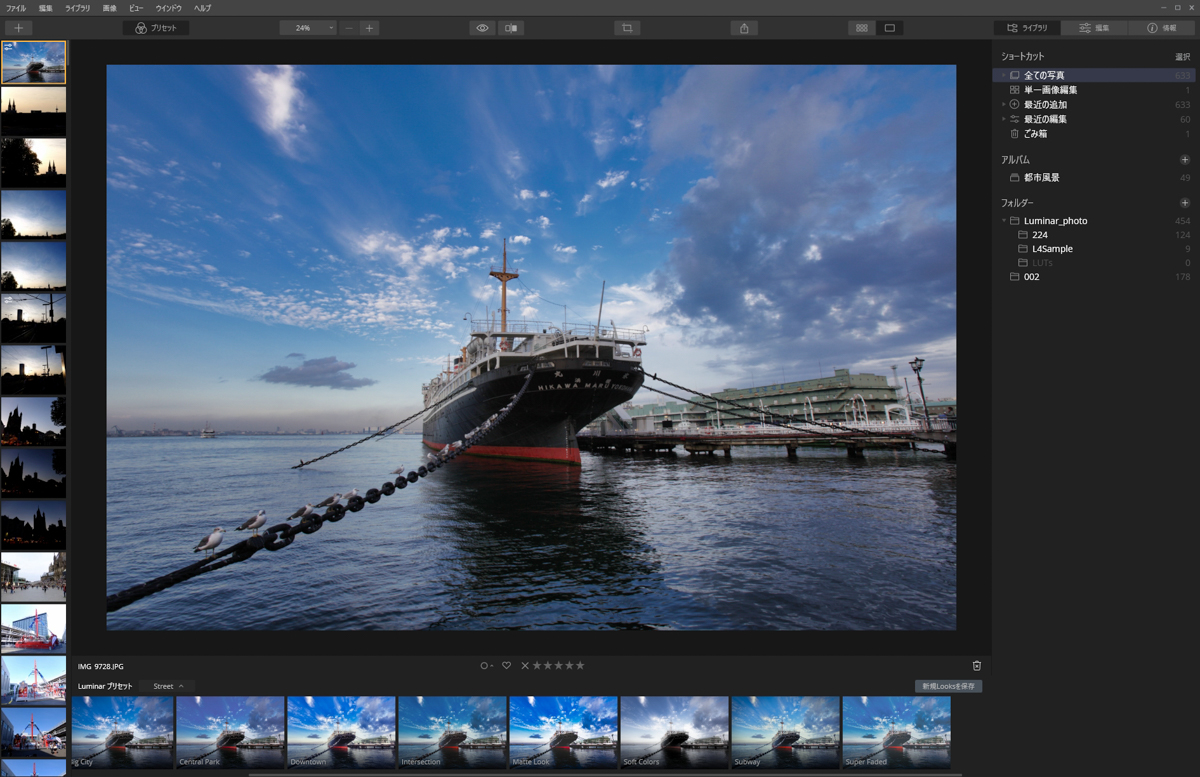Add a new folder with plus icon
Image resolution: width=1200 pixels, height=777 pixels.
(x=1185, y=203)
